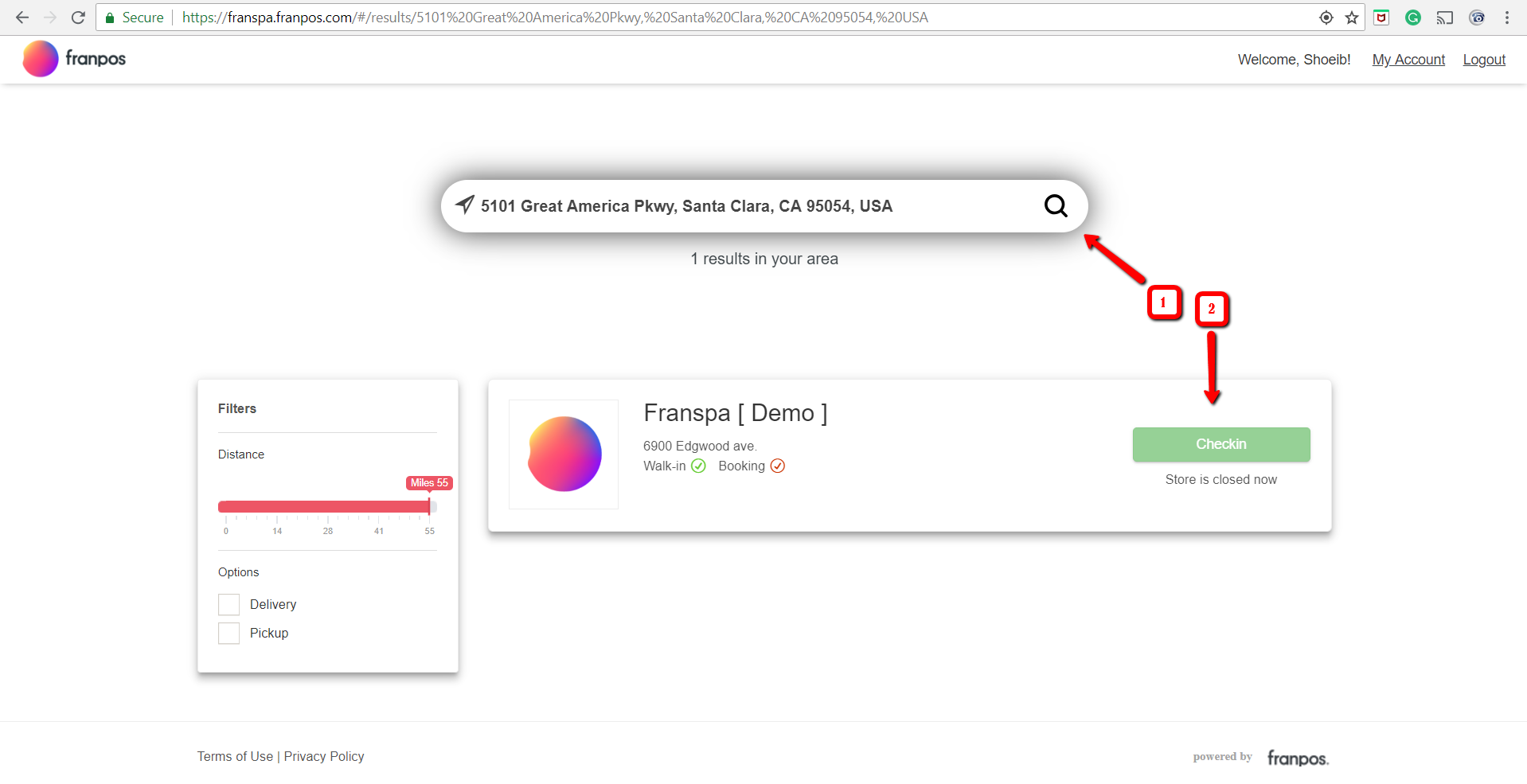Screen dimensions: 1527x784
Task: Enable the Delivery checkbox
Action: pos(229,604)
